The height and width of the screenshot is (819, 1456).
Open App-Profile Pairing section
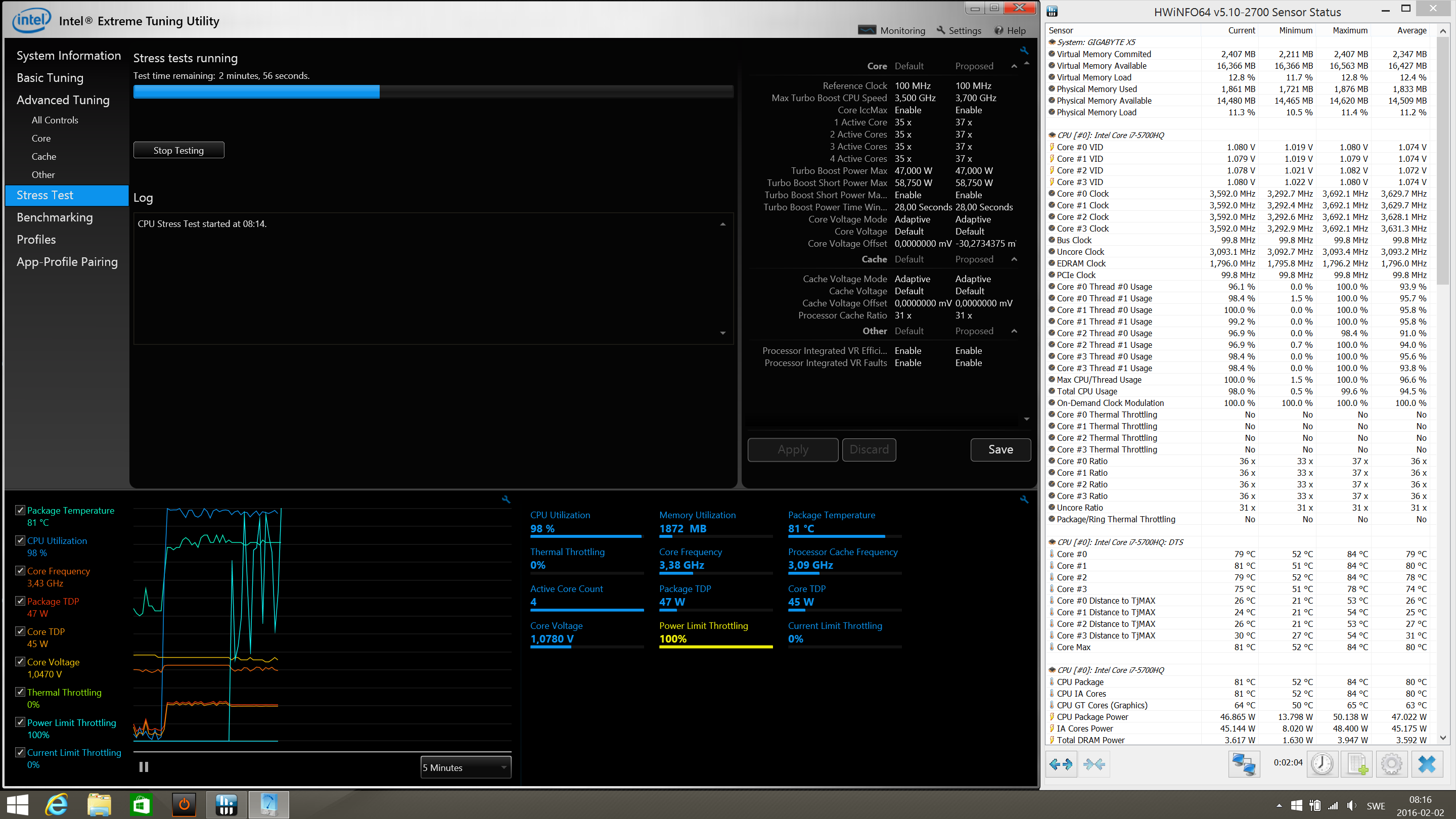pyautogui.click(x=67, y=262)
